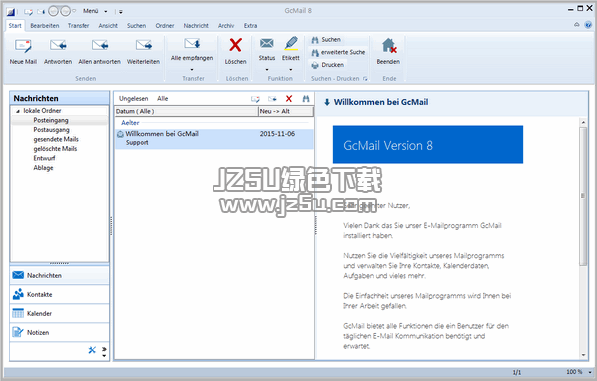Image resolution: width=597 pixels, height=381 pixels.
Task: Open the Nachricht ribbon tab
Action: click(x=196, y=26)
